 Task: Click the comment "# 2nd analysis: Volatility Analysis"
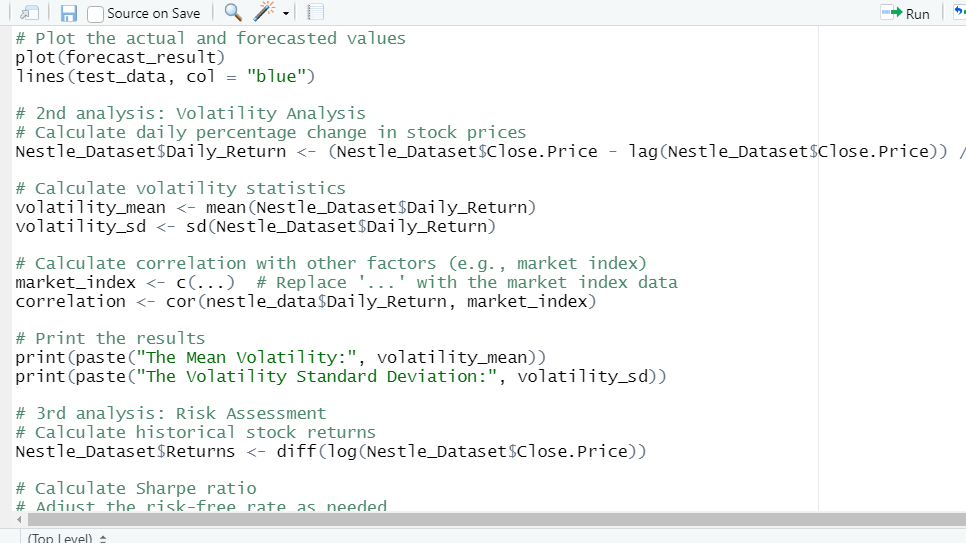pyautogui.click(x=190, y=113)
